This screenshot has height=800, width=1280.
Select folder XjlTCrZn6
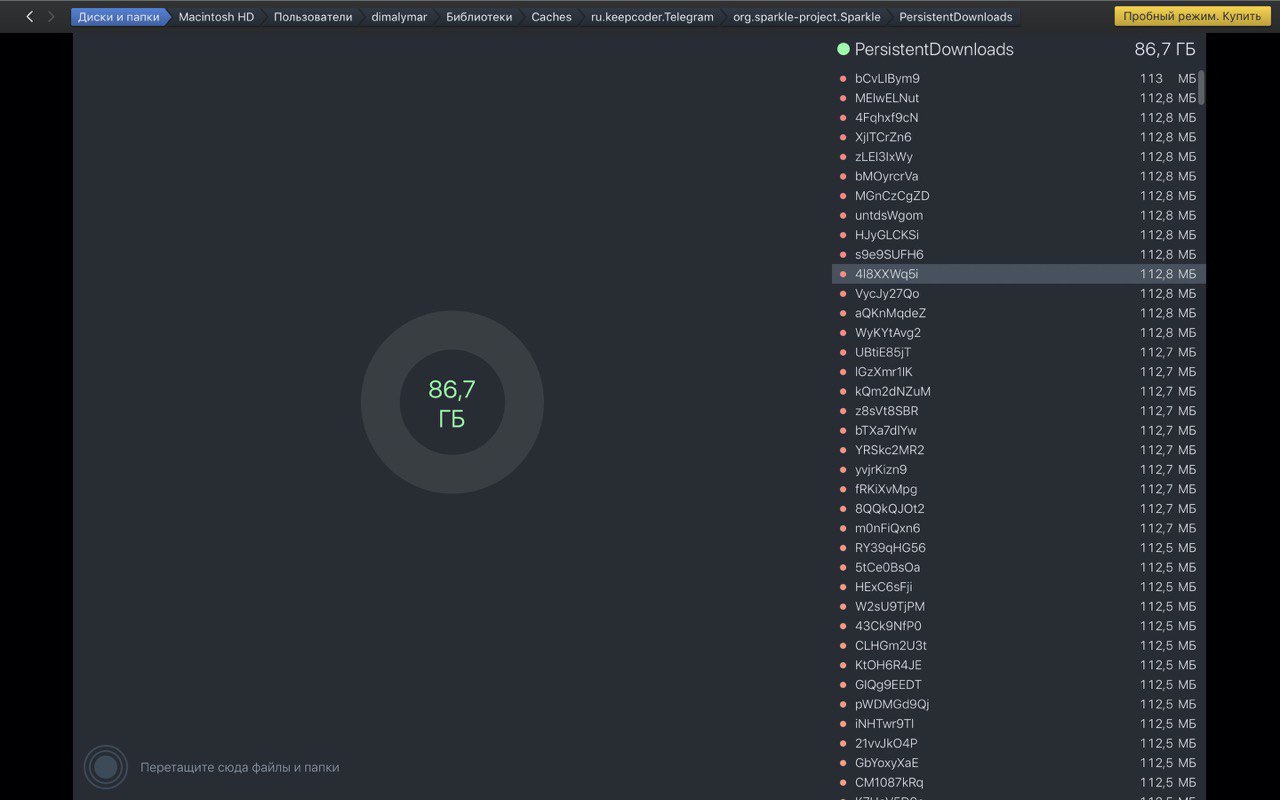click(1019, 137)
